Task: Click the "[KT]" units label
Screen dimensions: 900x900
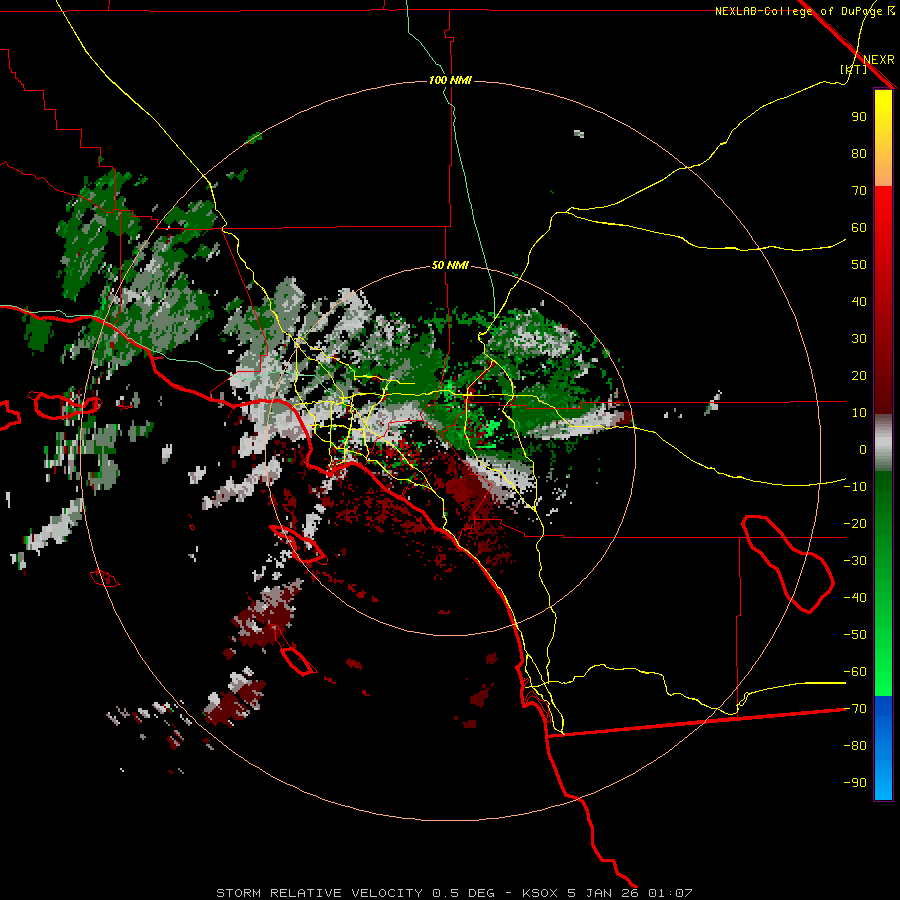Action: pos(854,69)
